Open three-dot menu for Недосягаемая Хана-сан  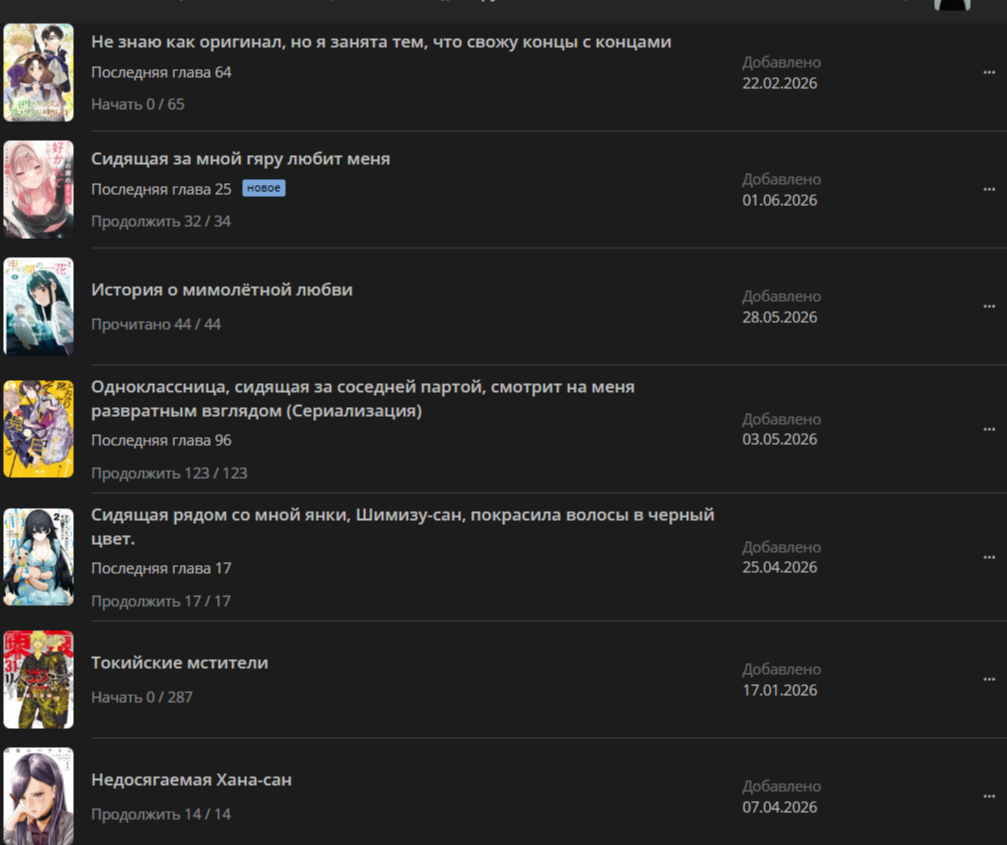989,796
